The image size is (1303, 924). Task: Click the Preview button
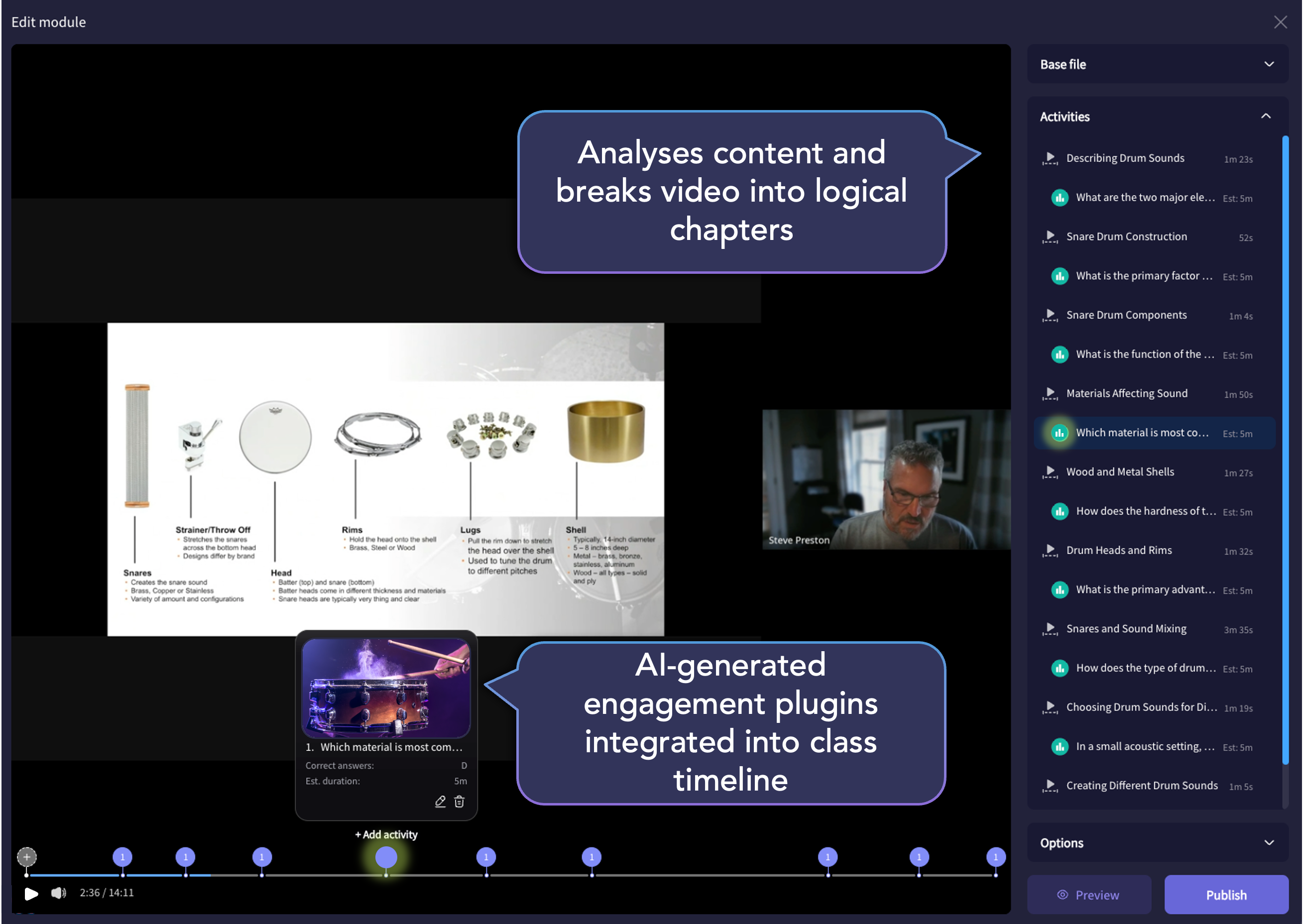(x=1089, y=895)
